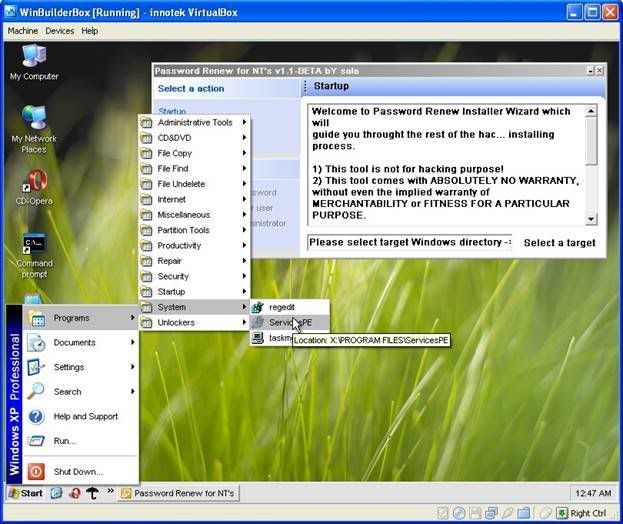Screen dimensions: 623x524
Task: Expand the CD&DVD programs submenu
Action: coord(194,138)
